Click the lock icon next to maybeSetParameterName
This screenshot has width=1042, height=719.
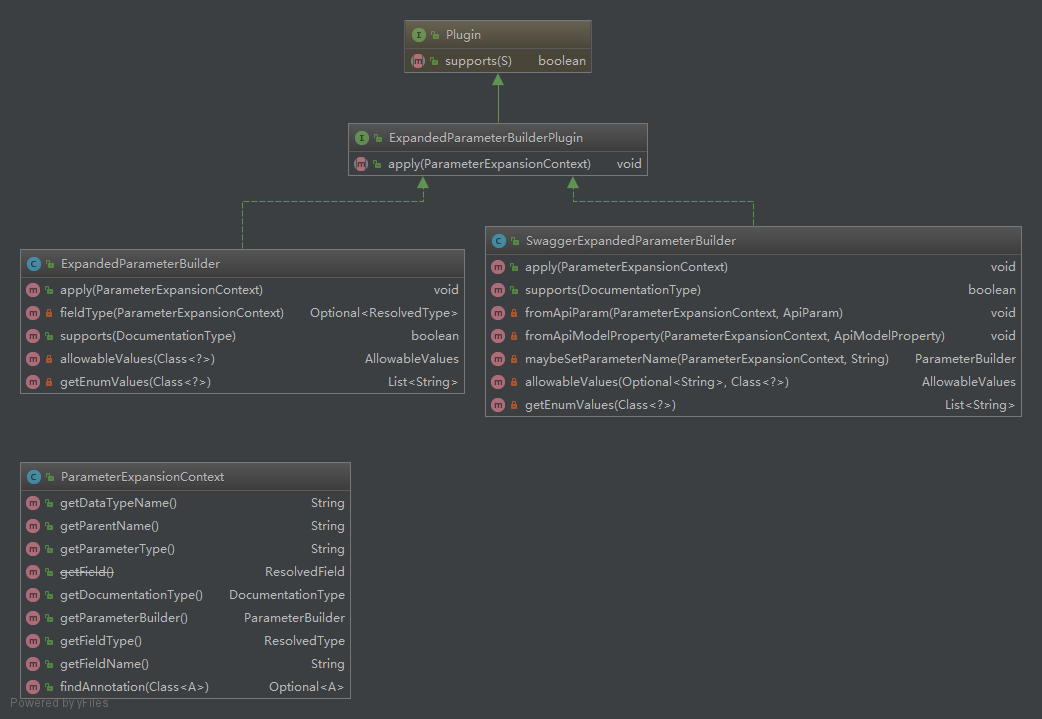tap(514, 359)
